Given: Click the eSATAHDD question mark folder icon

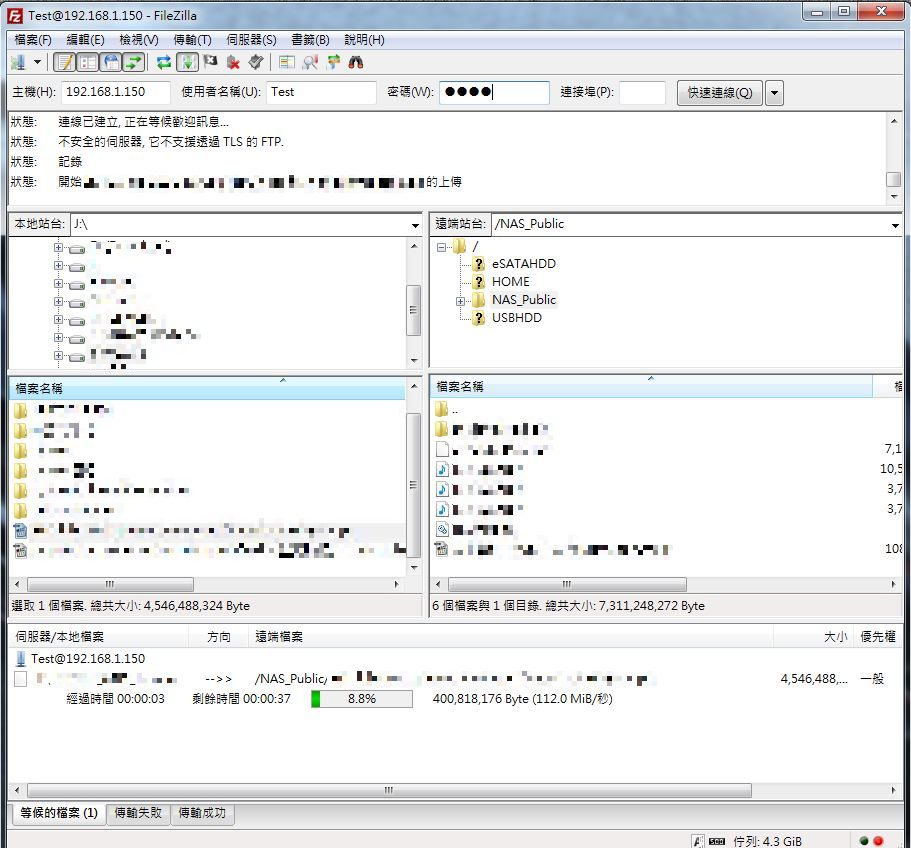Looking at the screenshot, I should pos(478,264).
